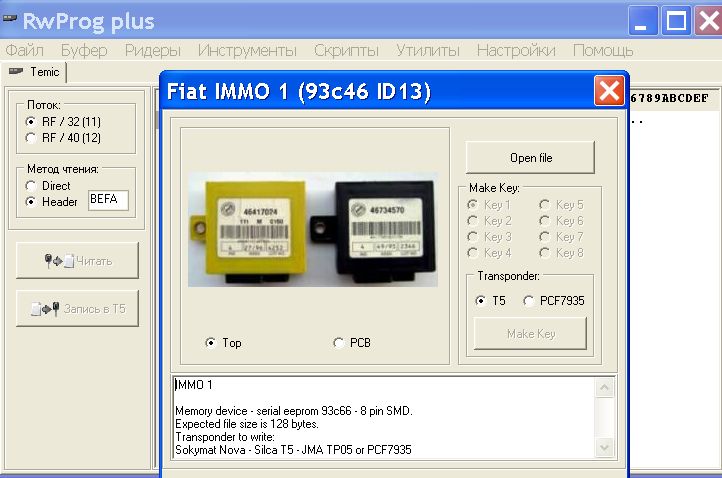Select Key 4 radio option

pos(489,253)
